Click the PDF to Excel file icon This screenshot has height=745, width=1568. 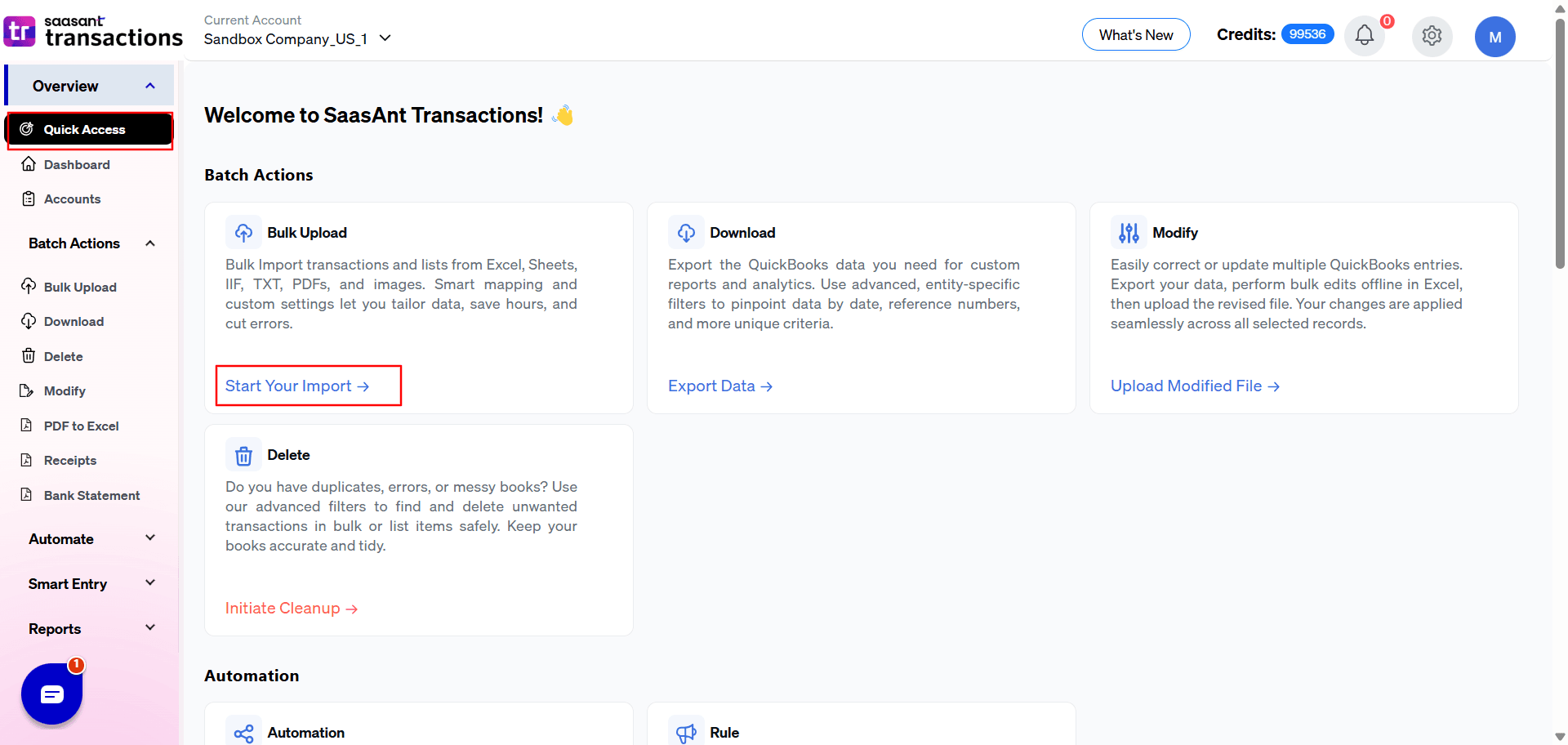pos(27,426)
